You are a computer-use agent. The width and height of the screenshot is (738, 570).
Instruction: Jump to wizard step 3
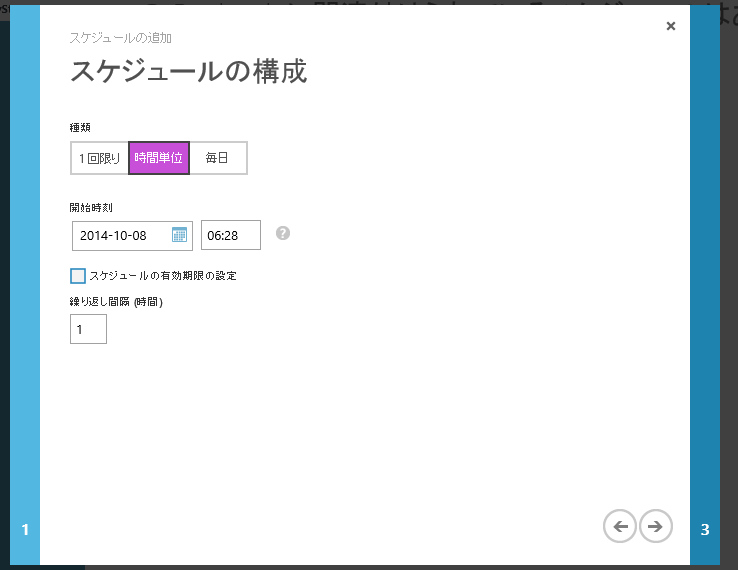coord(705,530)
